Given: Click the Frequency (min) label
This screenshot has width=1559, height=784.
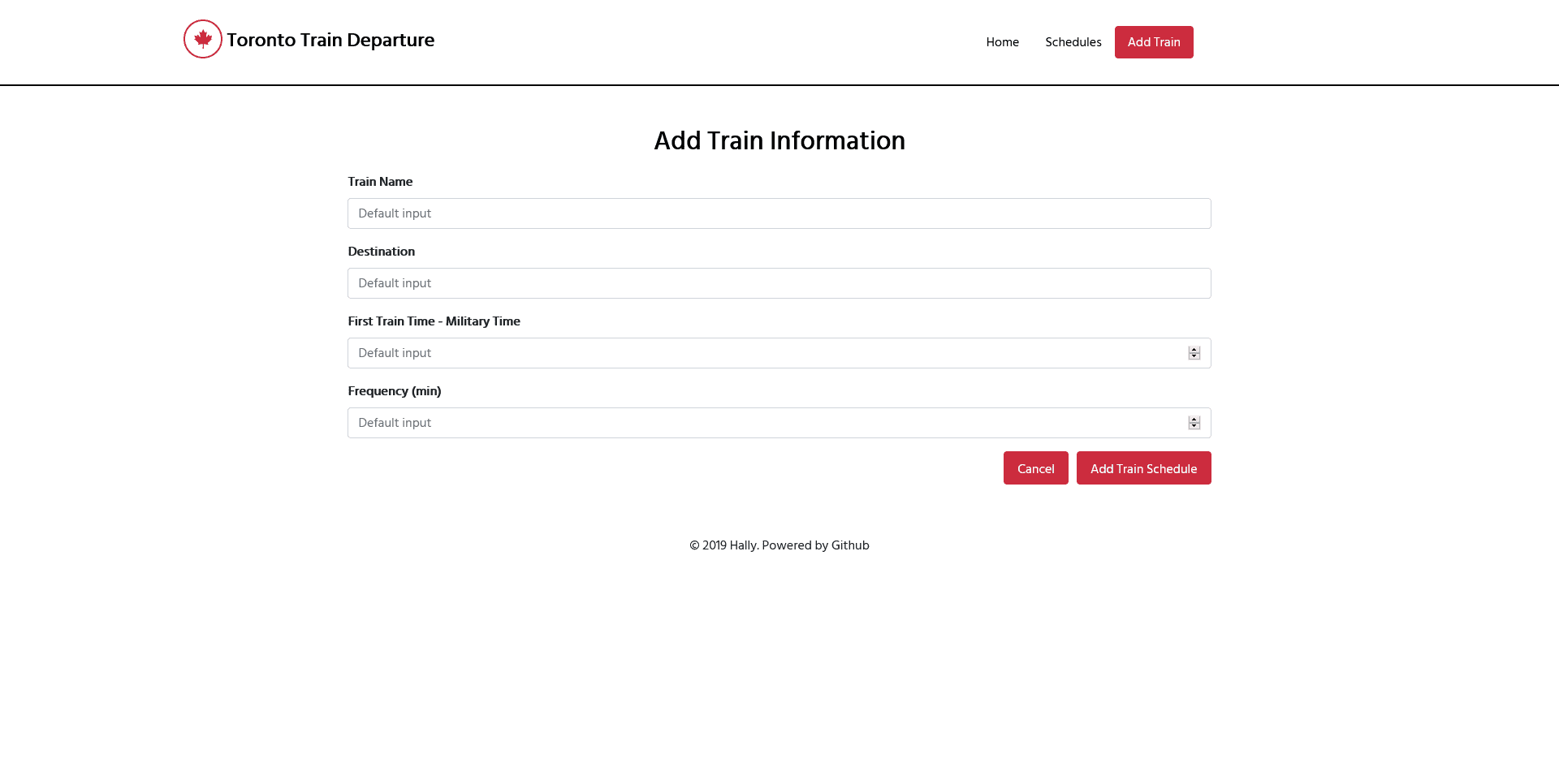Looking at the screenshot, I should click(394, 391).
